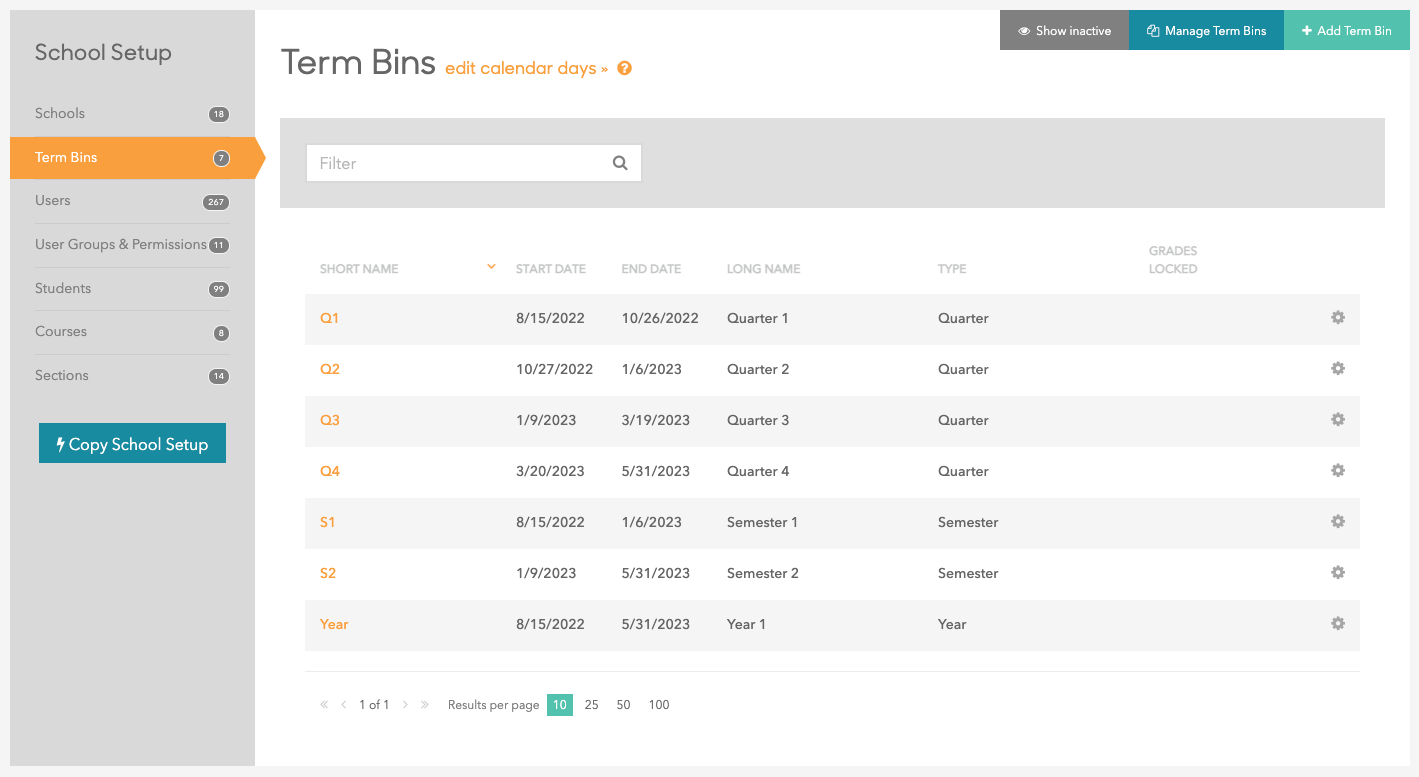1419x777 pixels.
Task: Click the Short Name sort chevron
Action: 490,266
